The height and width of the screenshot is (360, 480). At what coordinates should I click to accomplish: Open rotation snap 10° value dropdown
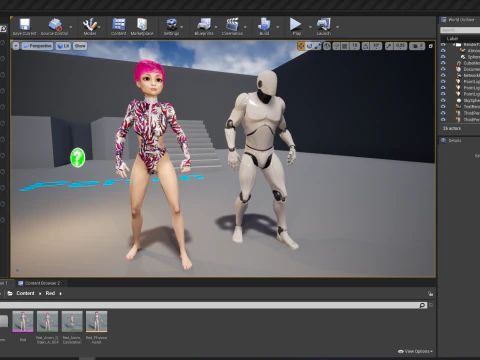376,46
